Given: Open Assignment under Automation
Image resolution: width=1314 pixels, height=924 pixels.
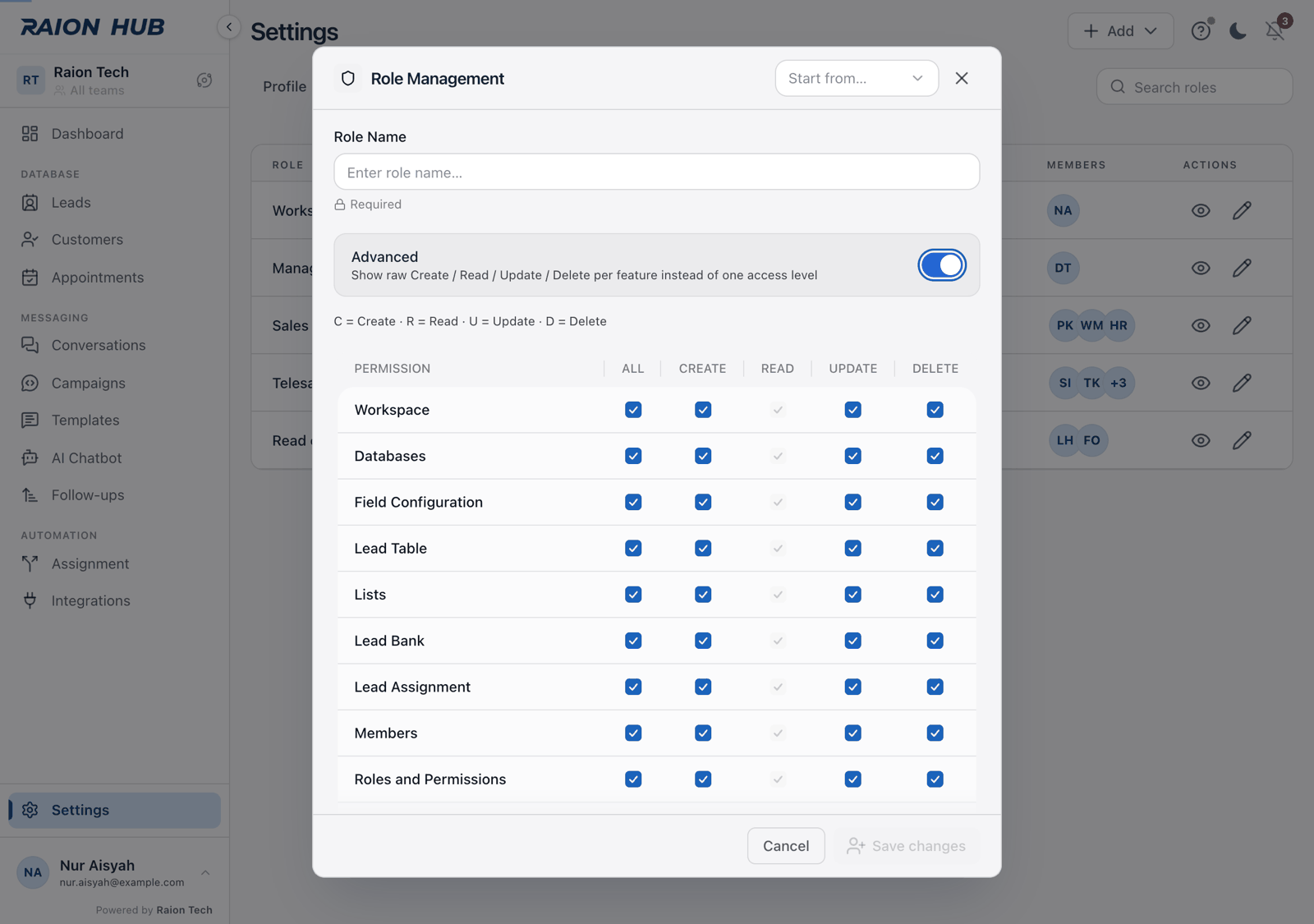Looking at the screenshot, I should [x=114, y=563].
